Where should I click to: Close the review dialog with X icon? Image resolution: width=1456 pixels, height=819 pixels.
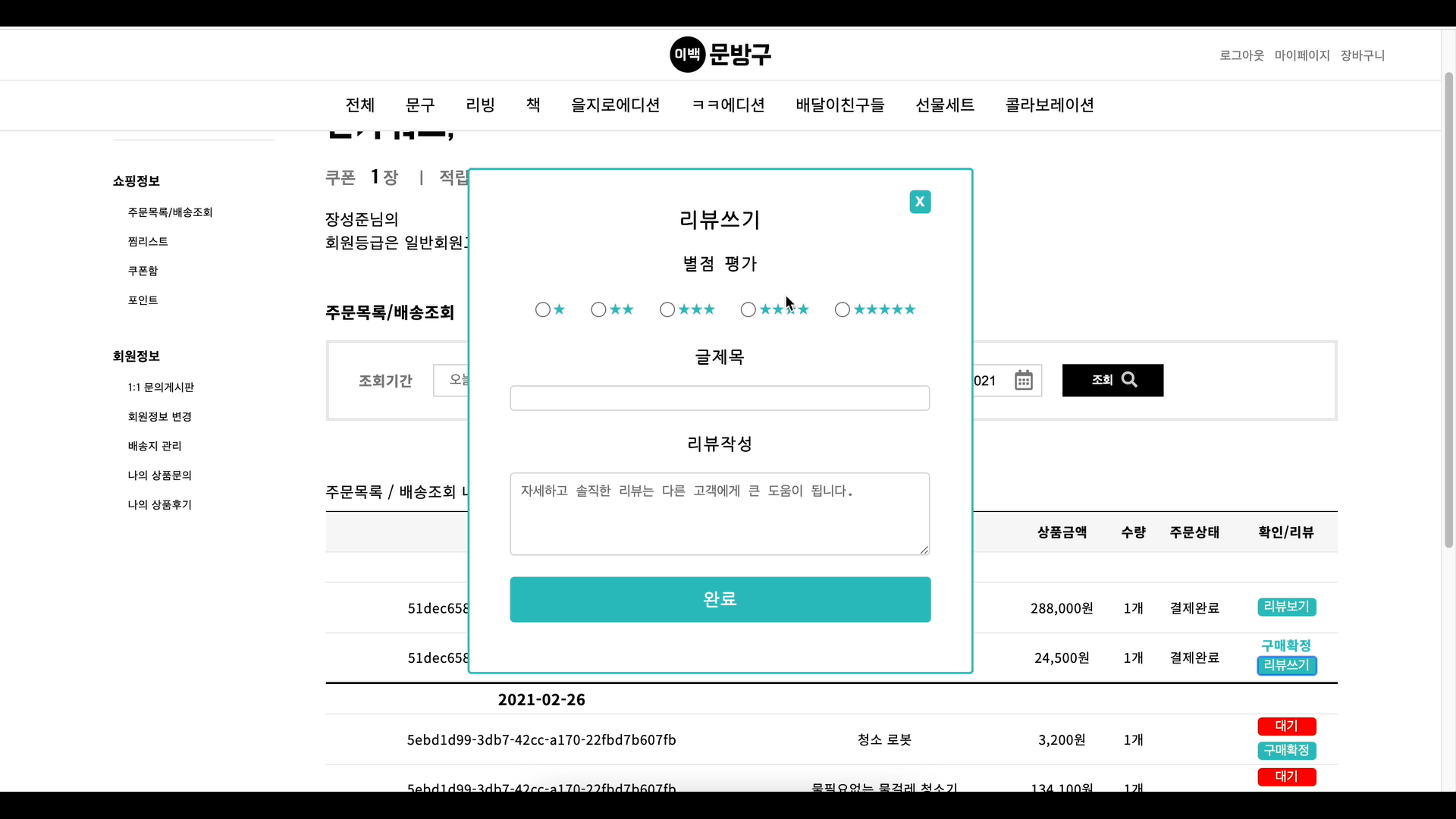pos(920,202)
